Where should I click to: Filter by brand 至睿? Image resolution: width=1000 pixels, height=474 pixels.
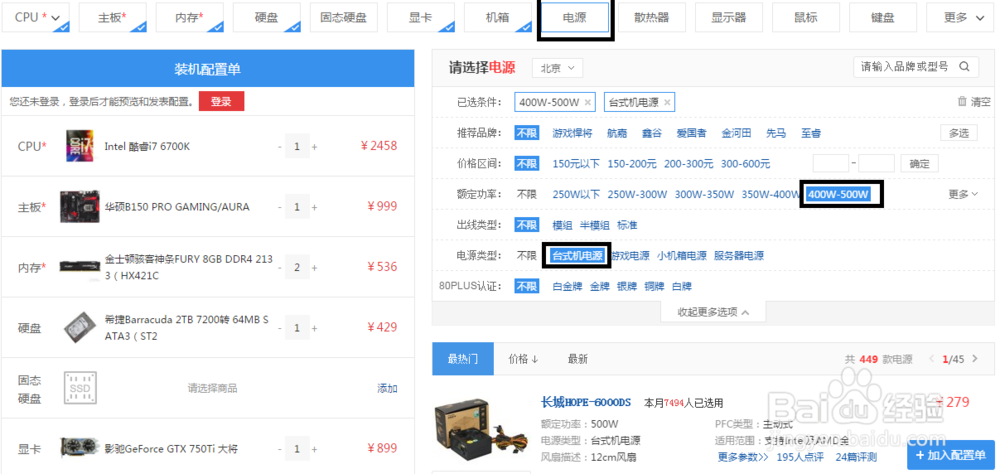(x=811, y=133)
